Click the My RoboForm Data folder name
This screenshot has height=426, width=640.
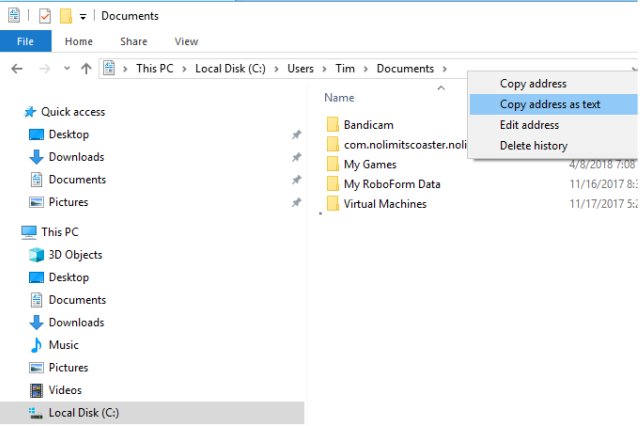click(x=392, y=184)
